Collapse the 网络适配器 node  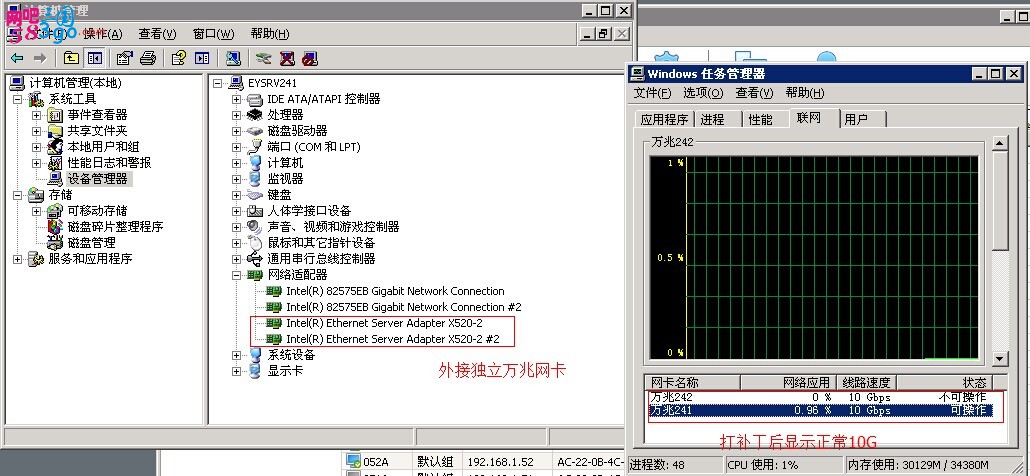pos(236,275)
